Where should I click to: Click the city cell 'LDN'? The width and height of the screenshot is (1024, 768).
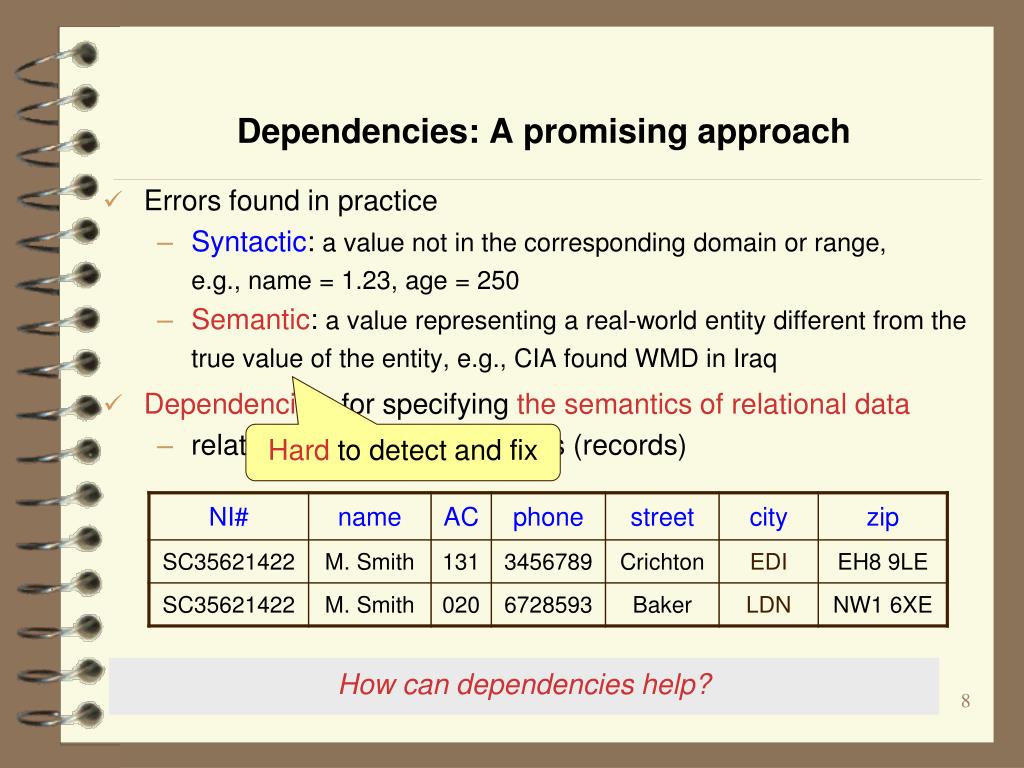(769, 605)
